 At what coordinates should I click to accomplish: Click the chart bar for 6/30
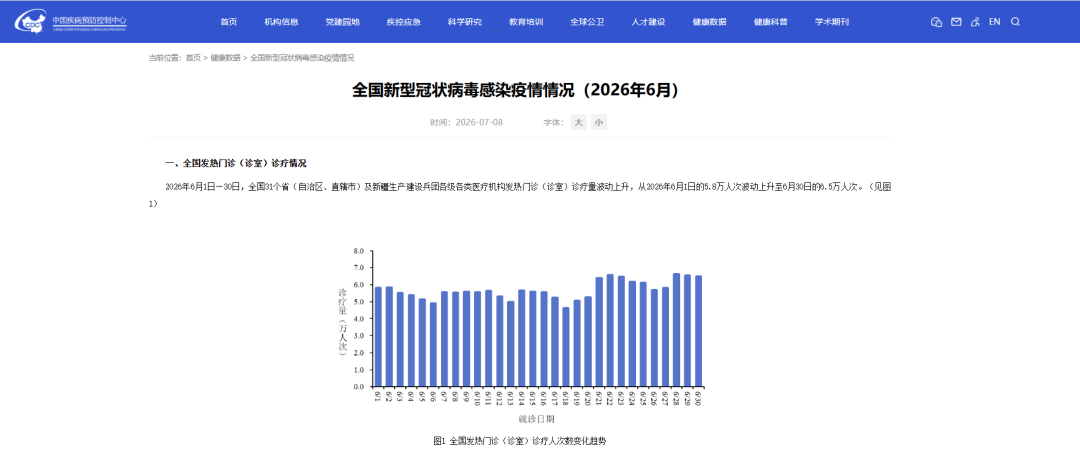[x=698, y=332]
